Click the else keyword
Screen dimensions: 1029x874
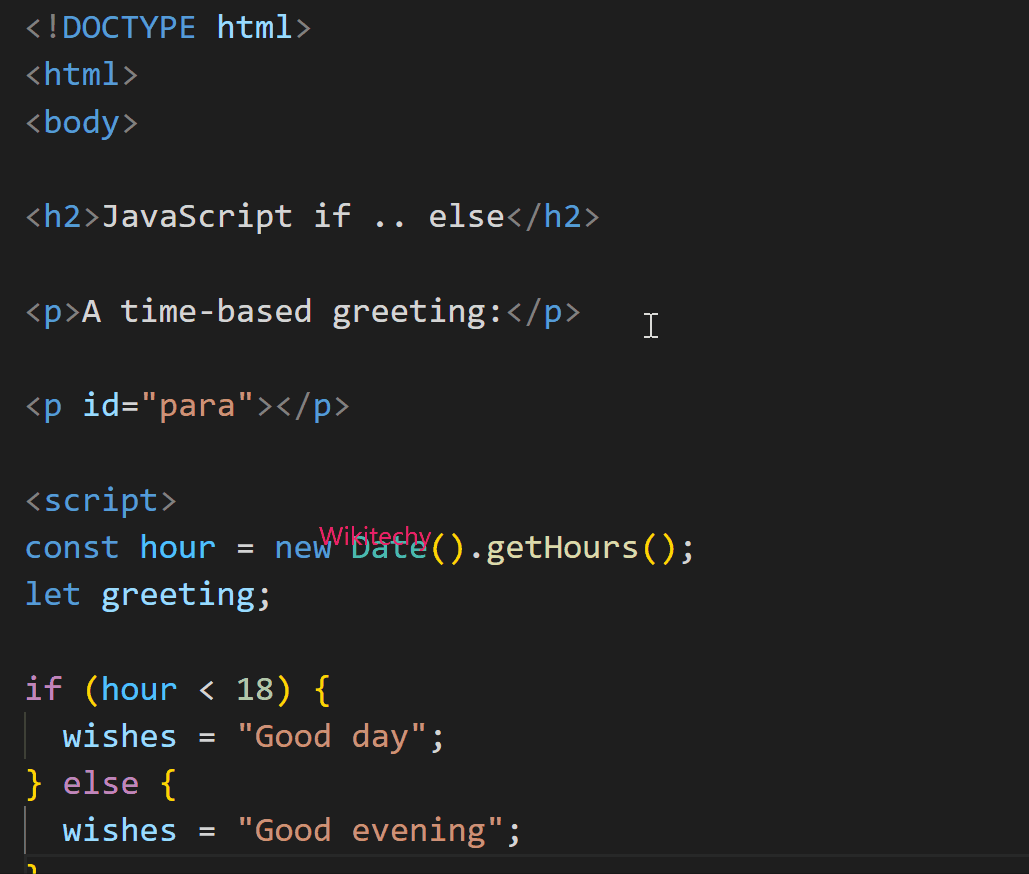(100, 782)
